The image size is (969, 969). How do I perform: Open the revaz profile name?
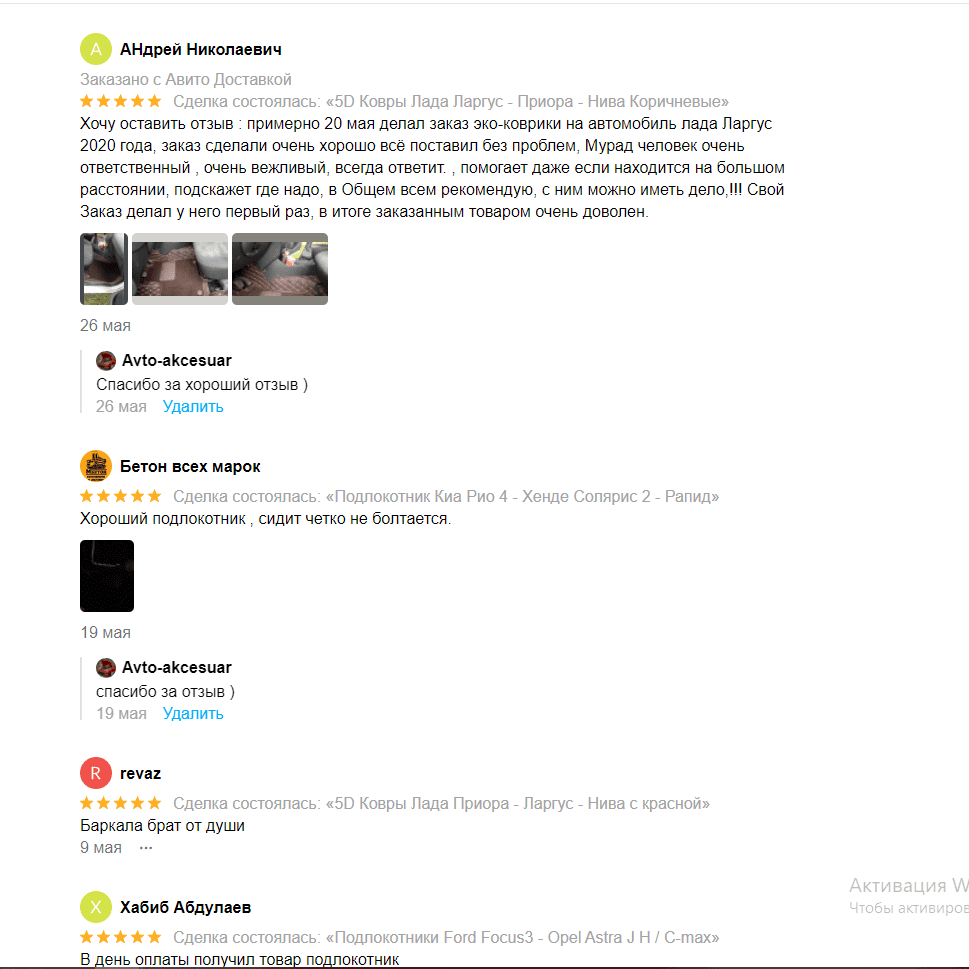[140, 774]
